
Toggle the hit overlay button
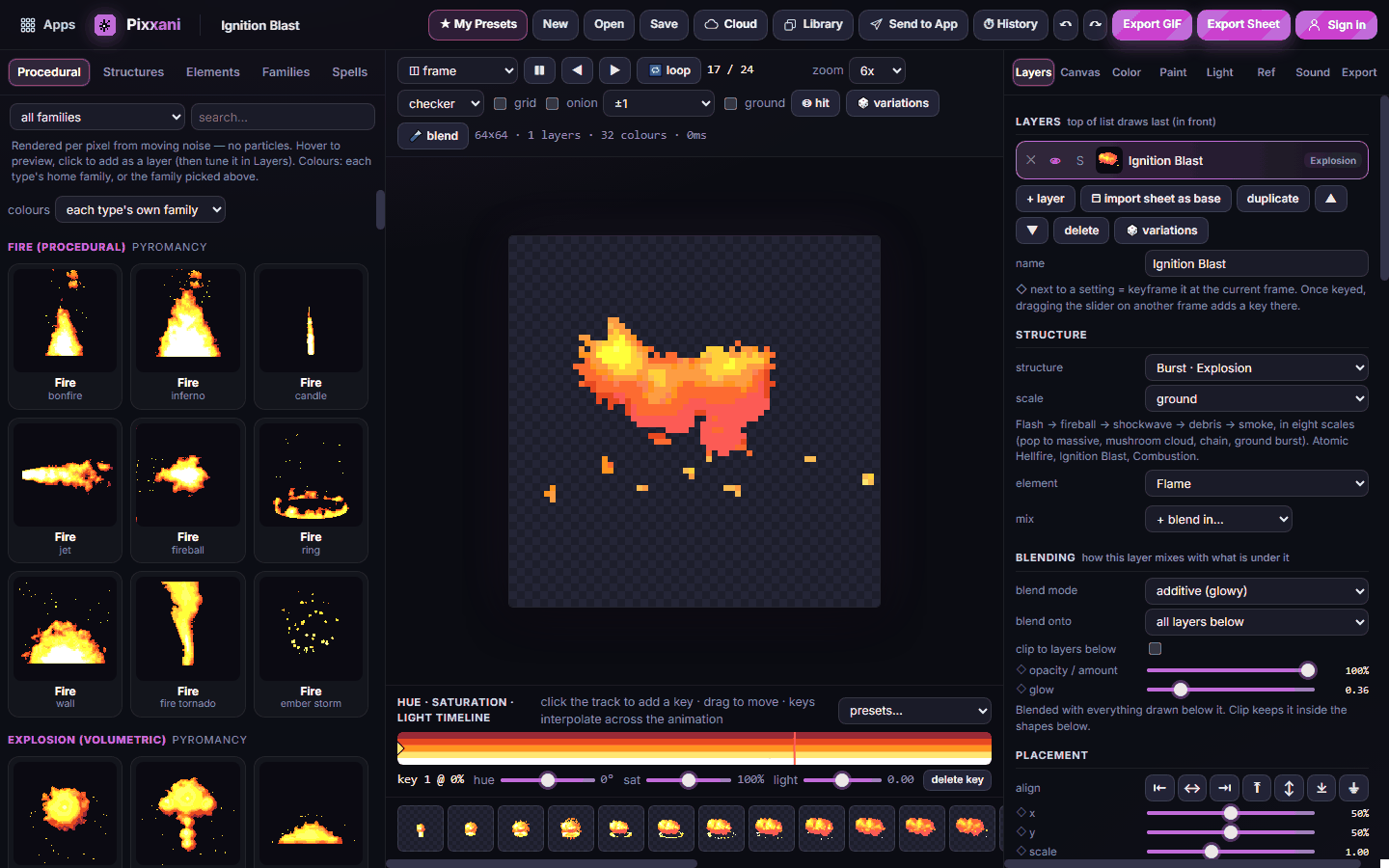pos(816,103)
